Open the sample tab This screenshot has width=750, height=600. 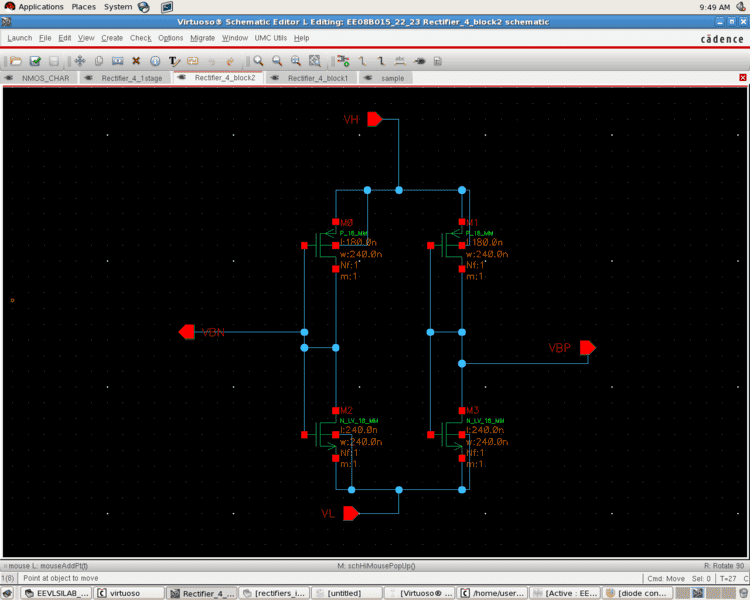[393, 77]
